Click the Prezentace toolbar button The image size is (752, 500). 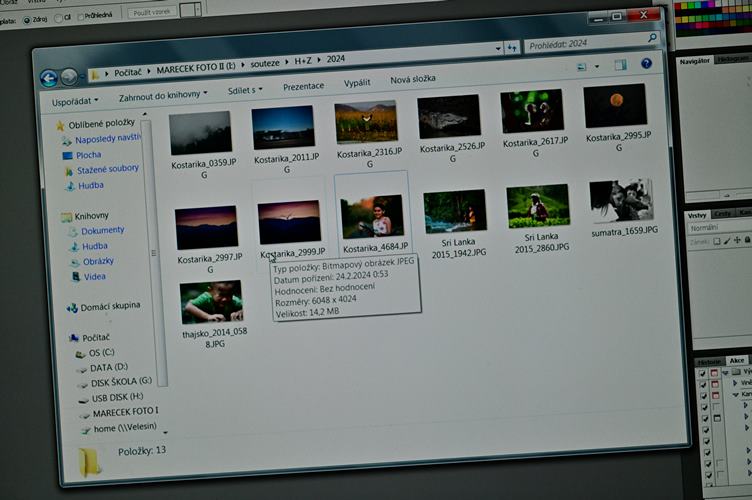tap(303, 86)
